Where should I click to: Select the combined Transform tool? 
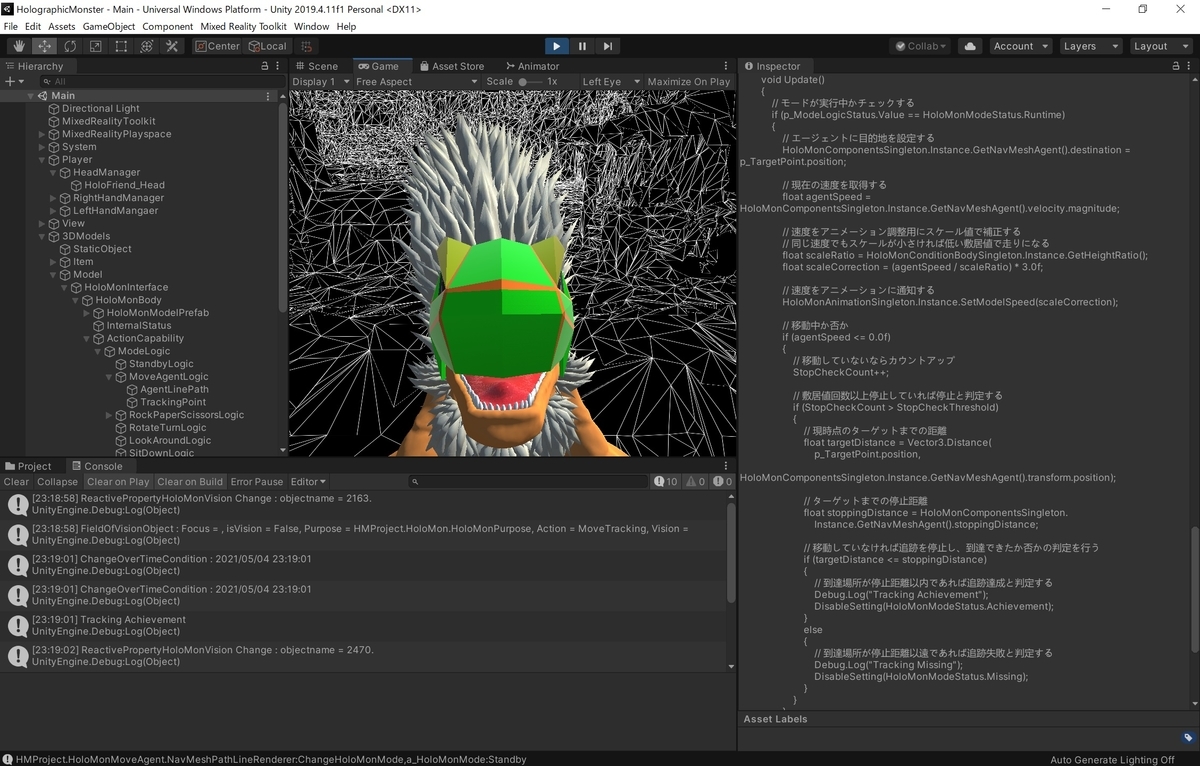point(146,46)
